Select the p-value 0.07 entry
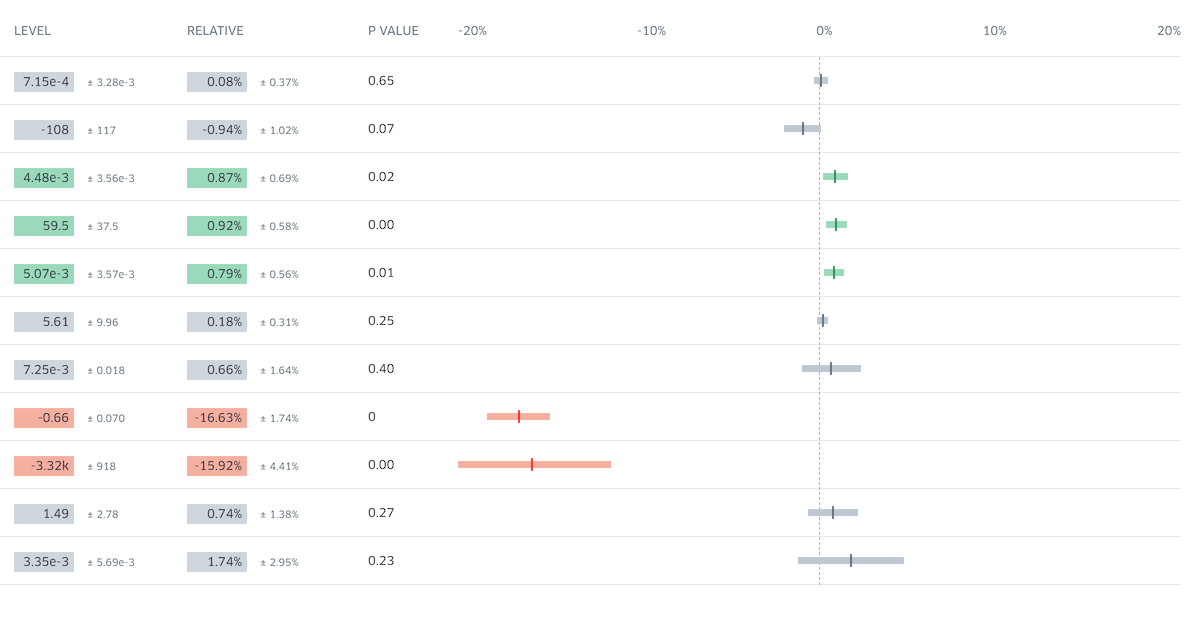Viewport: 1204px width, 618px height. (x=381, y=129)
